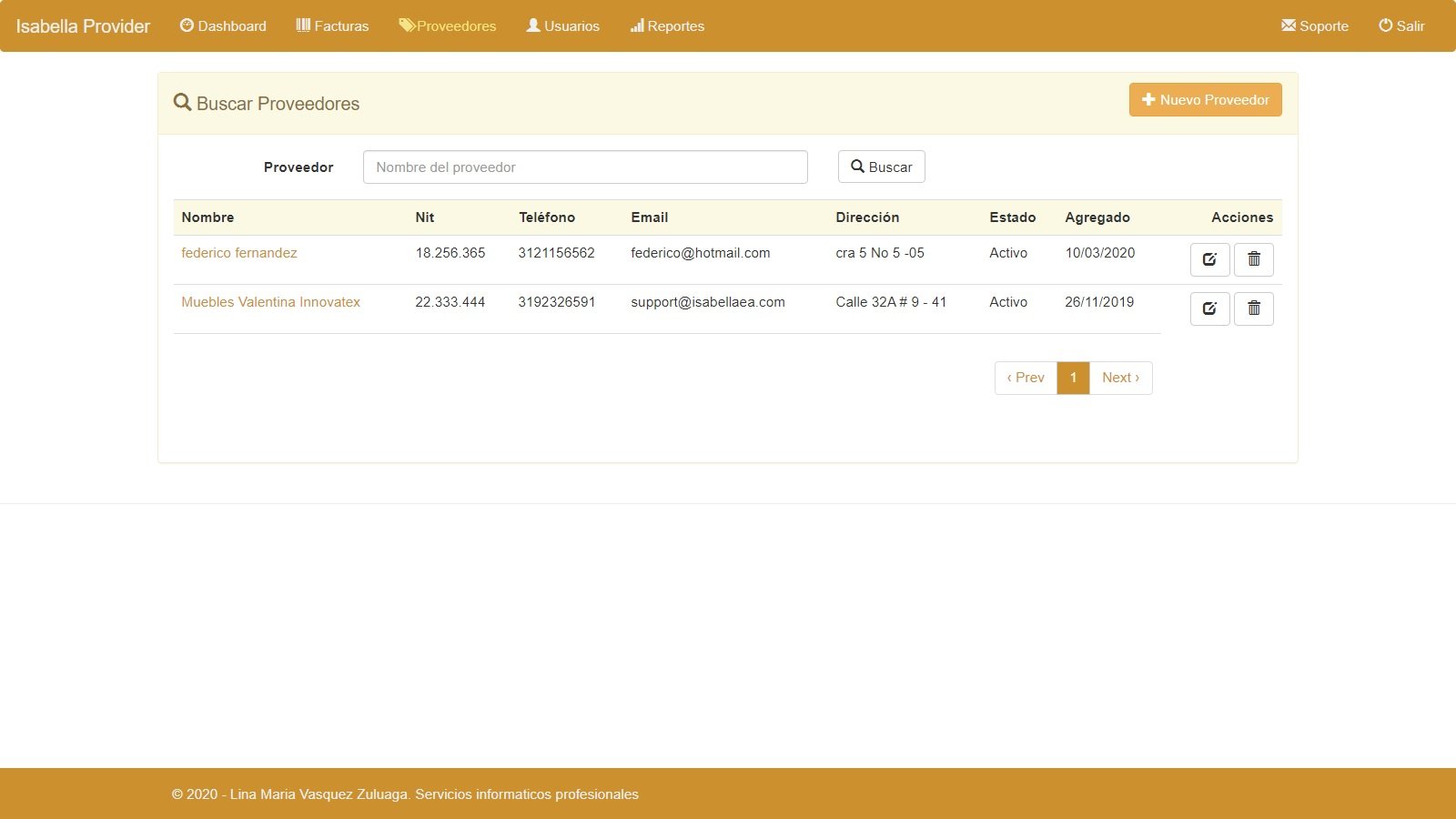
Task: Click edit icon for federico fernandez
Action: pyautogui.click(x=1209, y=259)
